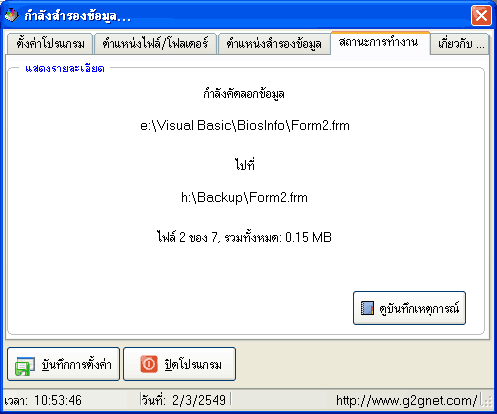
Task: Open the เกี่ยวกับ tab
Action: tap(460, 44)
